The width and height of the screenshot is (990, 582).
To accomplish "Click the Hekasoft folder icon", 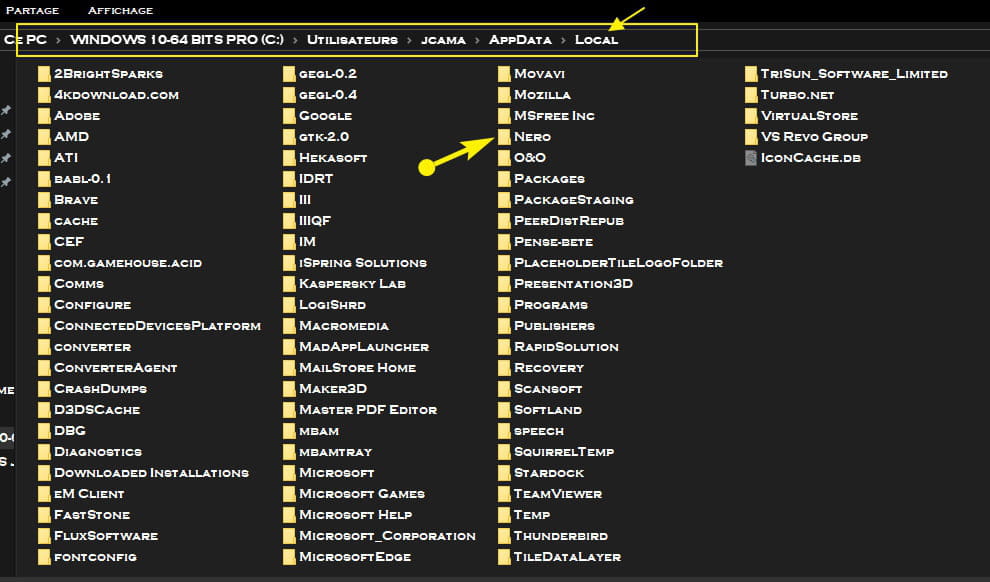I will click(x=289, y=158).
